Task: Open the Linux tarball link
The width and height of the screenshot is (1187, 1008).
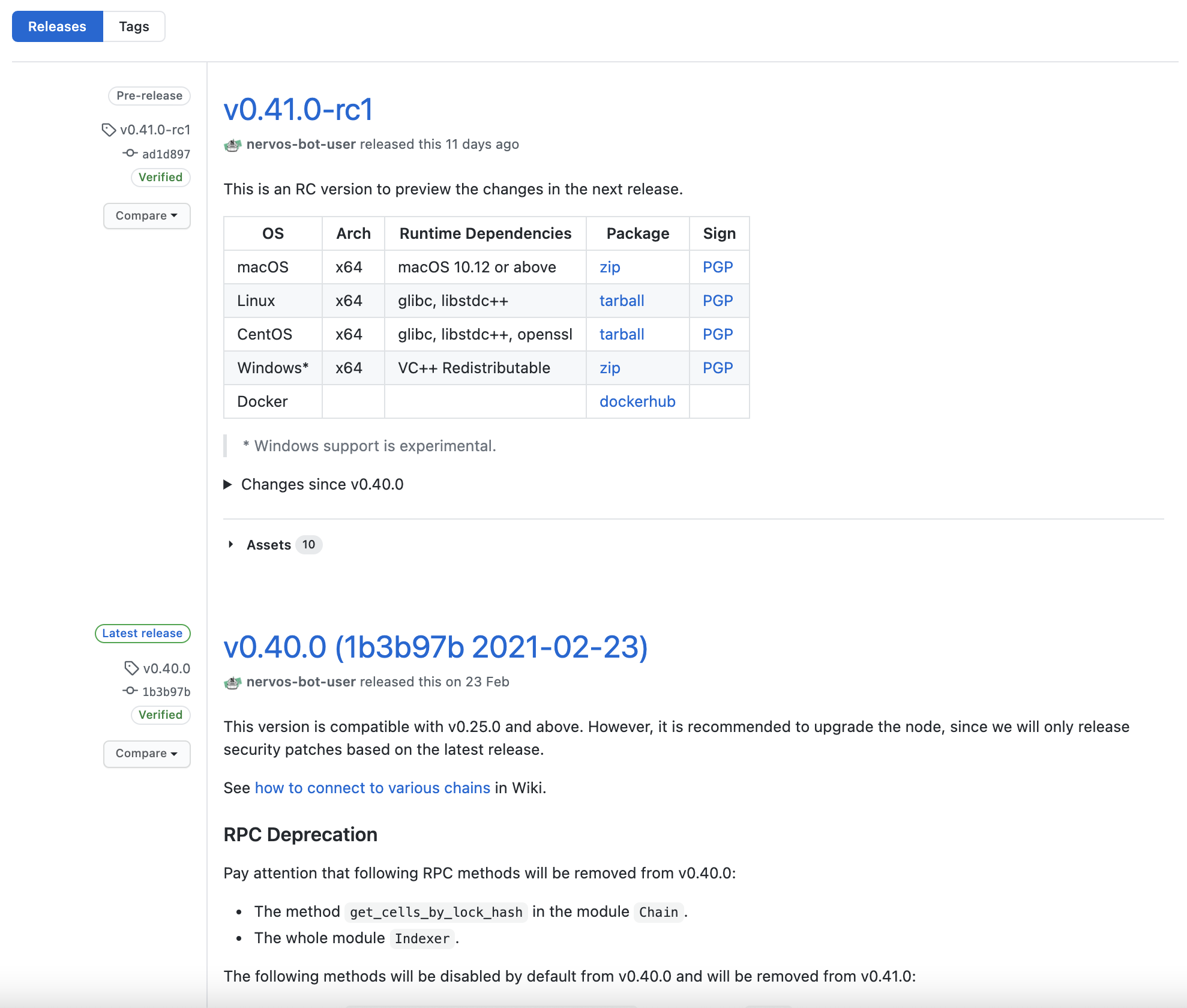Action: [x=622, y=301]
